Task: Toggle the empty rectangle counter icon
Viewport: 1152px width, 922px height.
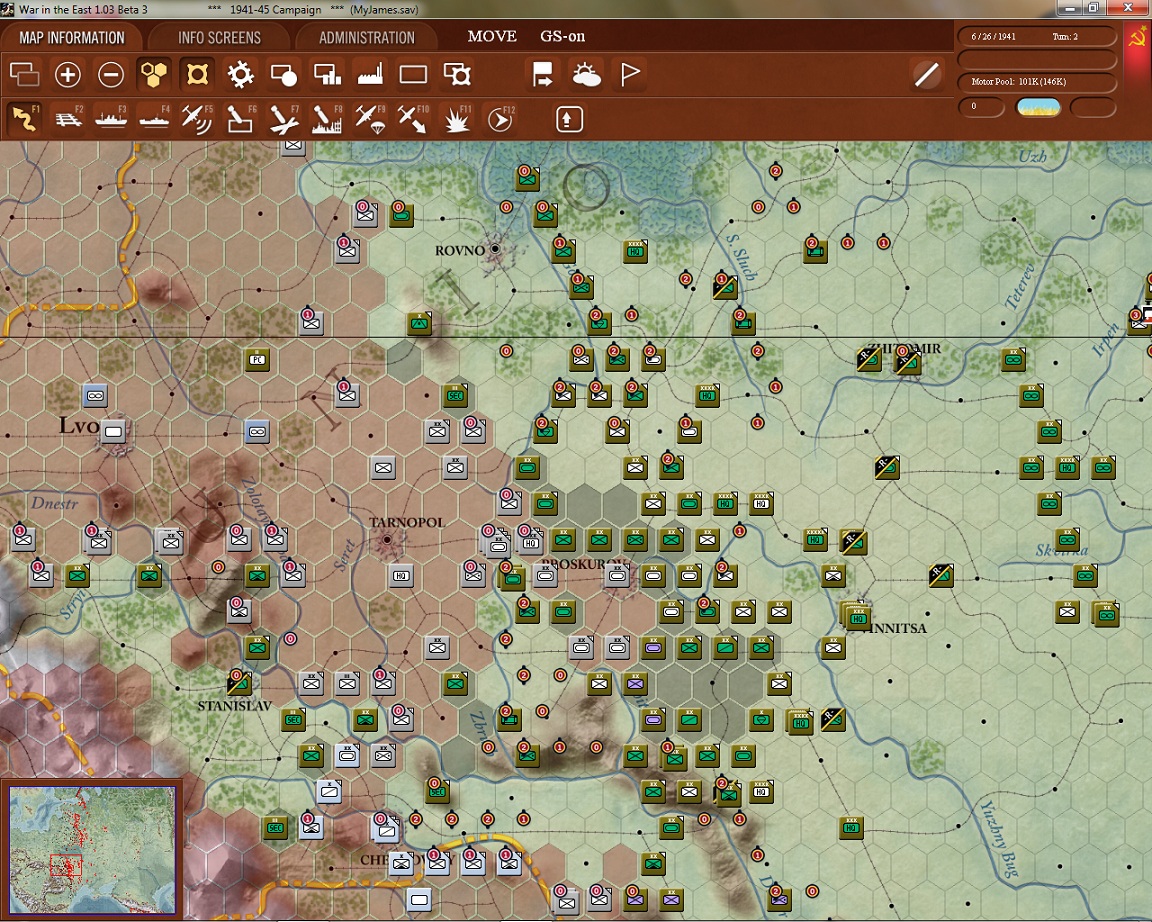Action: (413, 74)
